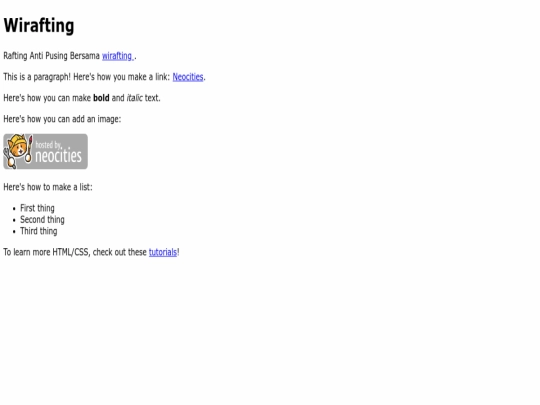Select the 'First thing' list item
The width and height of the screenshot is (540, 405).
click(x=37, y=208)
